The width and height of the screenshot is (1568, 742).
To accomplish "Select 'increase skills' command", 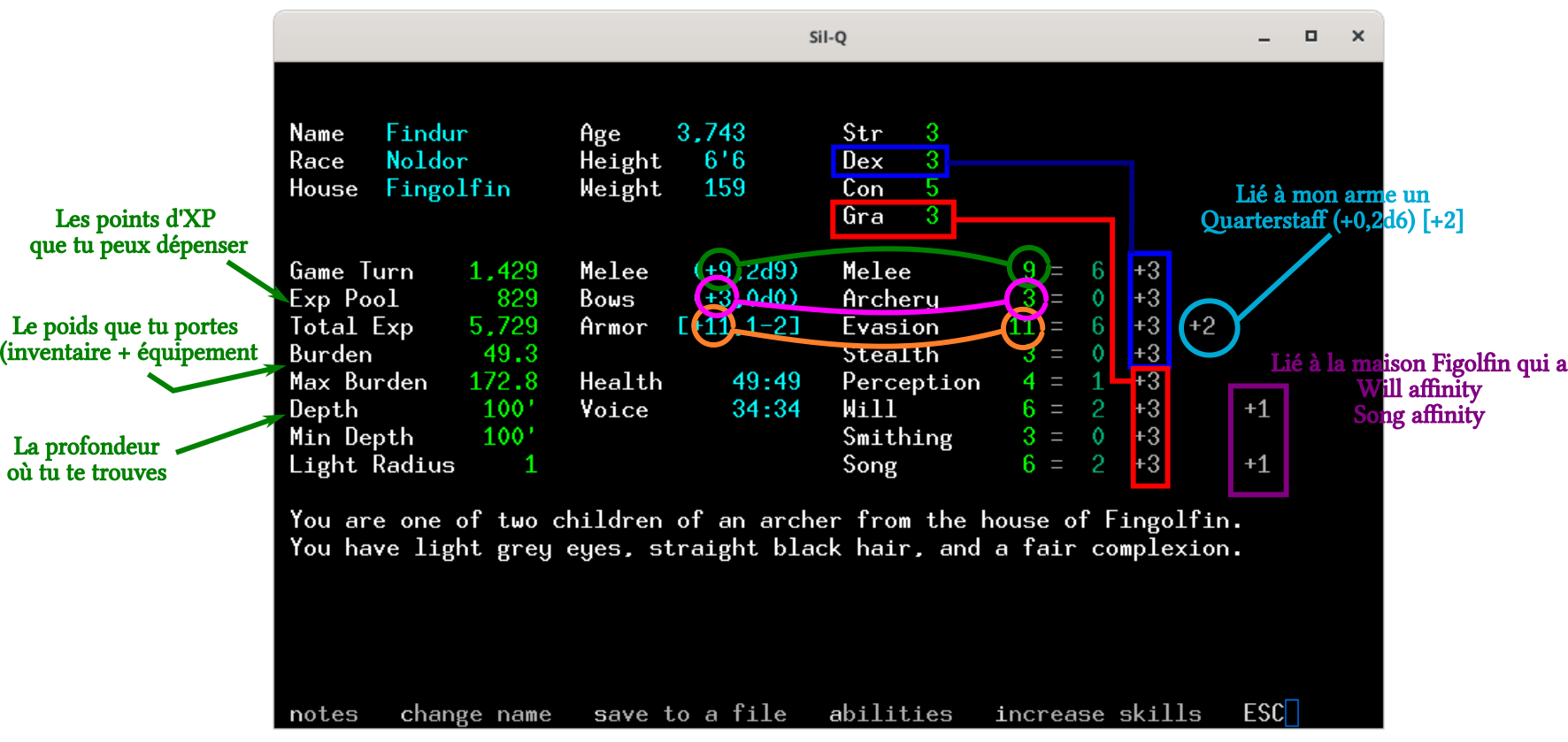I will (1098, 714).
